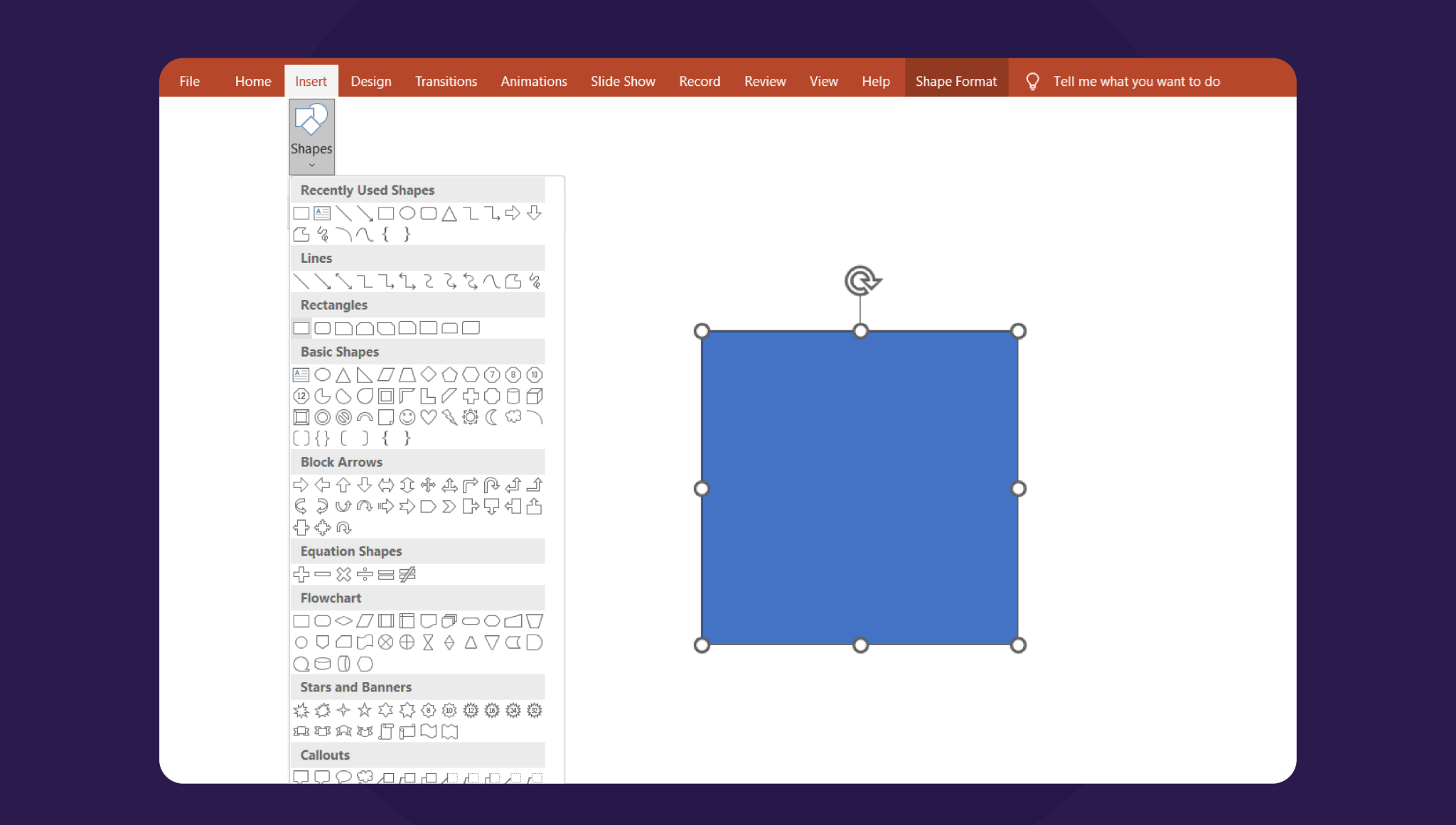Viewport: 1456px width, 825px height.
Task: Open the Shape Format tab
Action: pyautogui.click(x=956, y=81)
